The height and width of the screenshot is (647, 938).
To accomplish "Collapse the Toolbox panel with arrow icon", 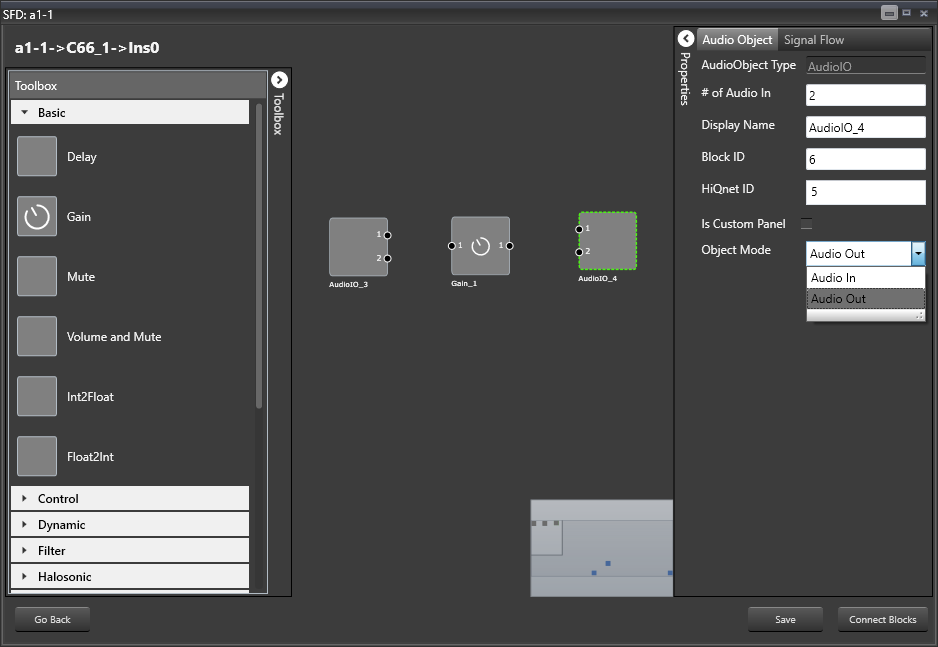I will (279, 80).
